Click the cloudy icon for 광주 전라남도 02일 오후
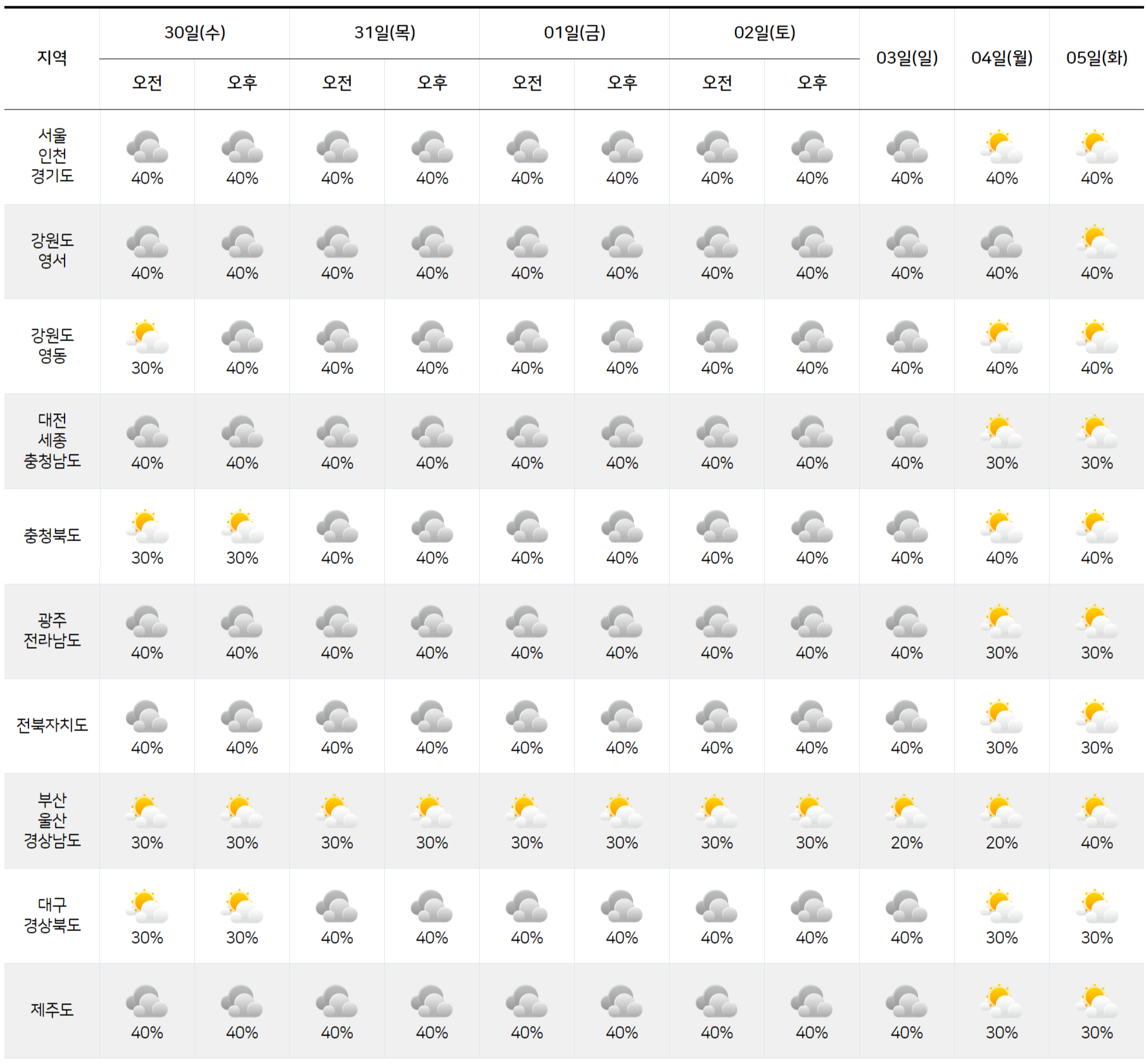 812,622
